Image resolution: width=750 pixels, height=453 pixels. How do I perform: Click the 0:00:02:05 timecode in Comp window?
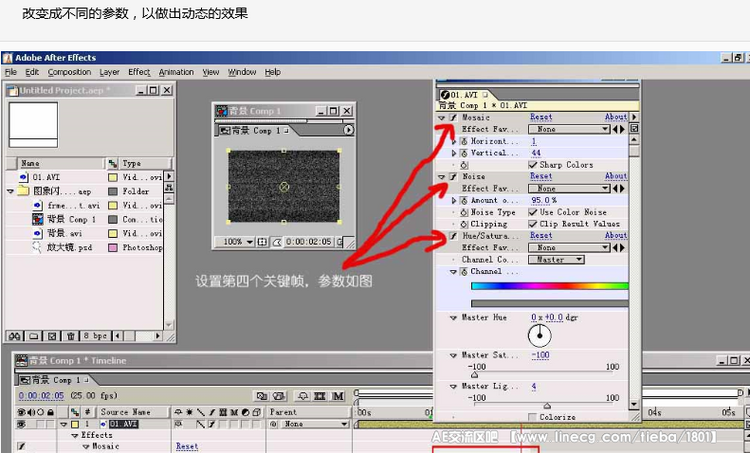(309, 242)
